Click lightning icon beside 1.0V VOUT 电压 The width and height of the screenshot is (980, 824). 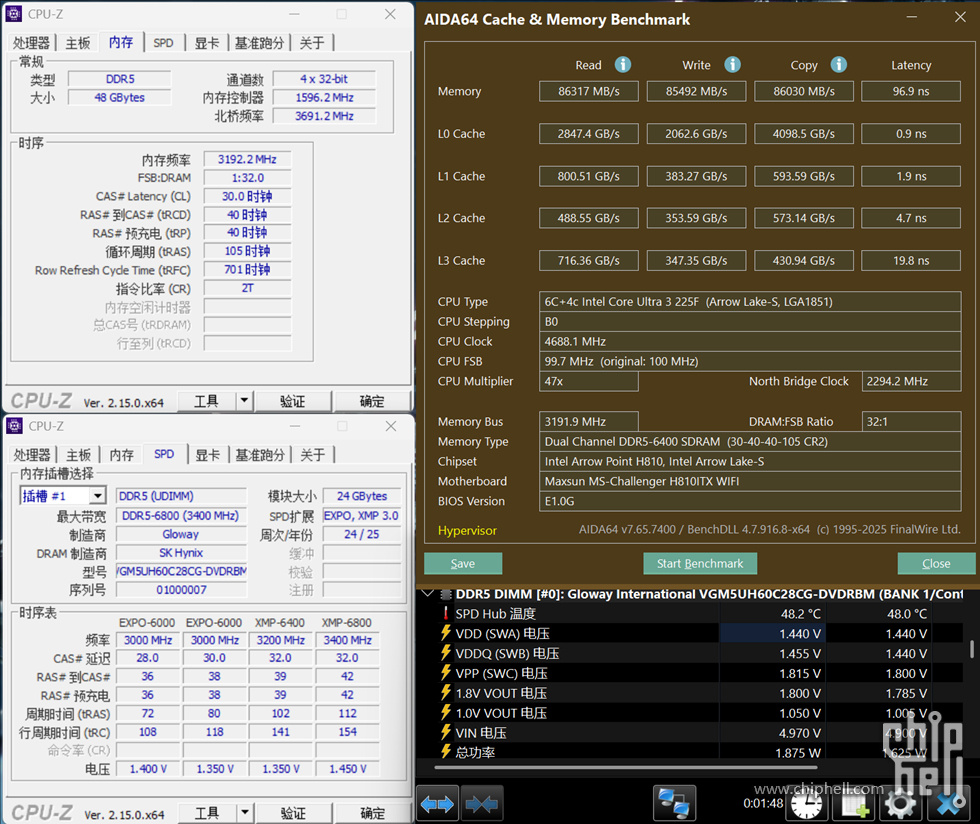[x=445, y=712]
